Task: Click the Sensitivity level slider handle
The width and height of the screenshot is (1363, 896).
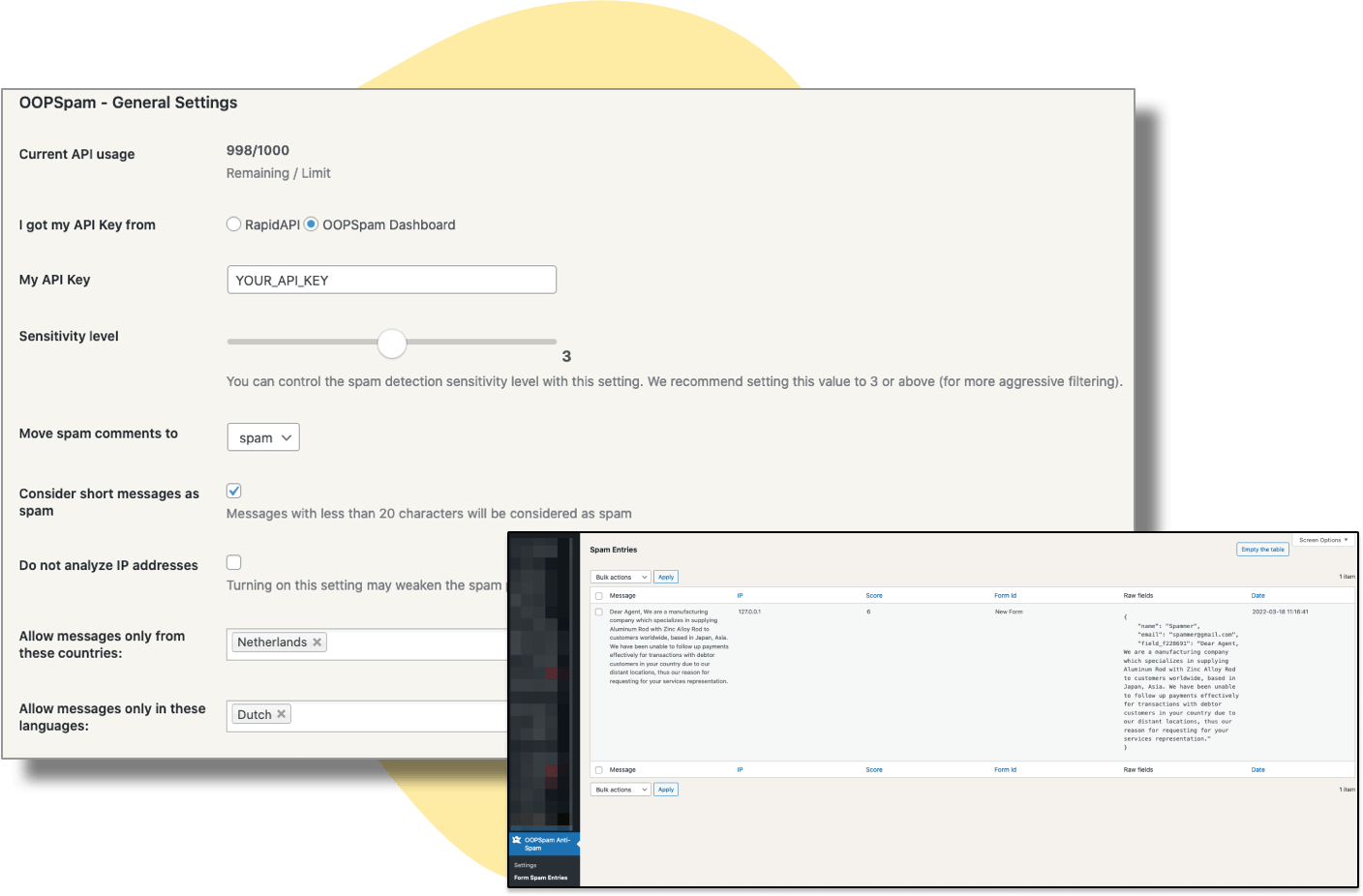Action: (x=392, y=343)
